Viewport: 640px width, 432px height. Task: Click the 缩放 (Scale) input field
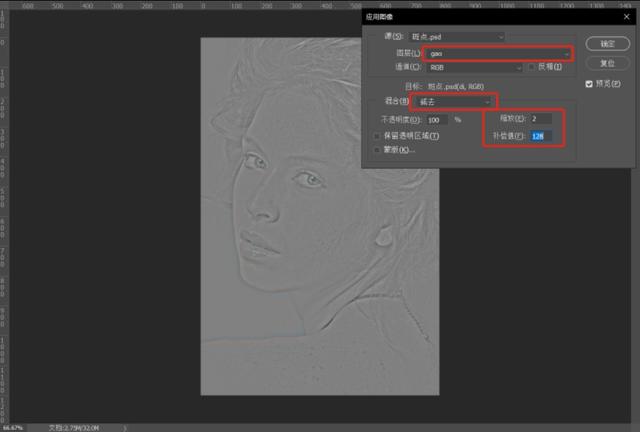(540, 119)
